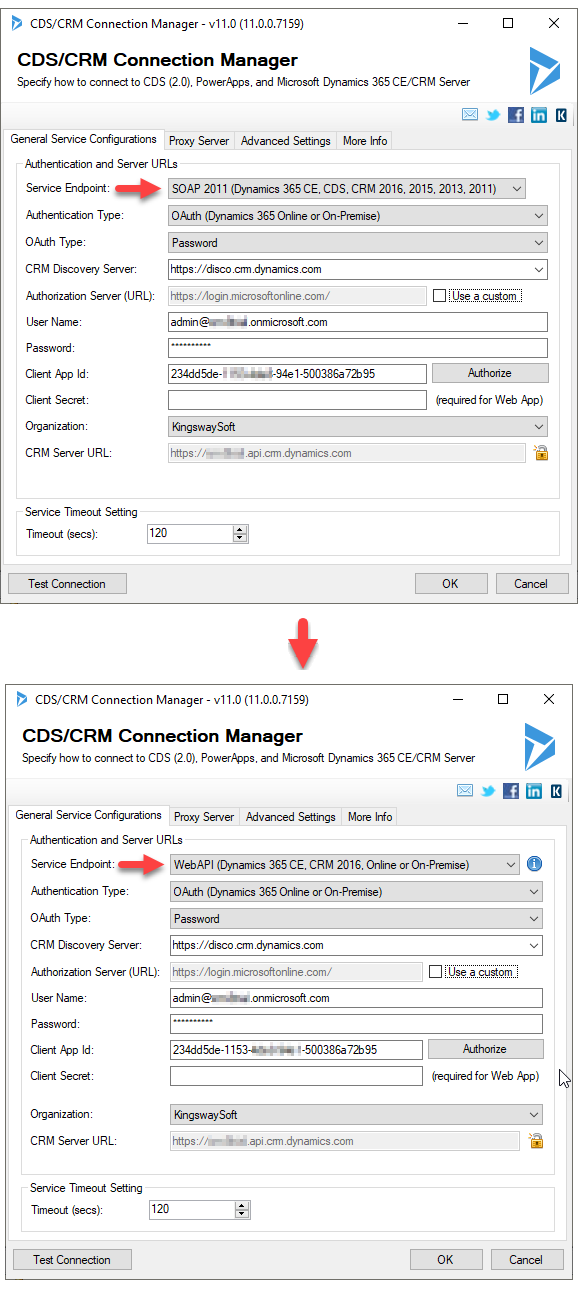
Task: Switch to Advanced Settings tab in WebAPI dialog
Action: [x=291, y=817]
